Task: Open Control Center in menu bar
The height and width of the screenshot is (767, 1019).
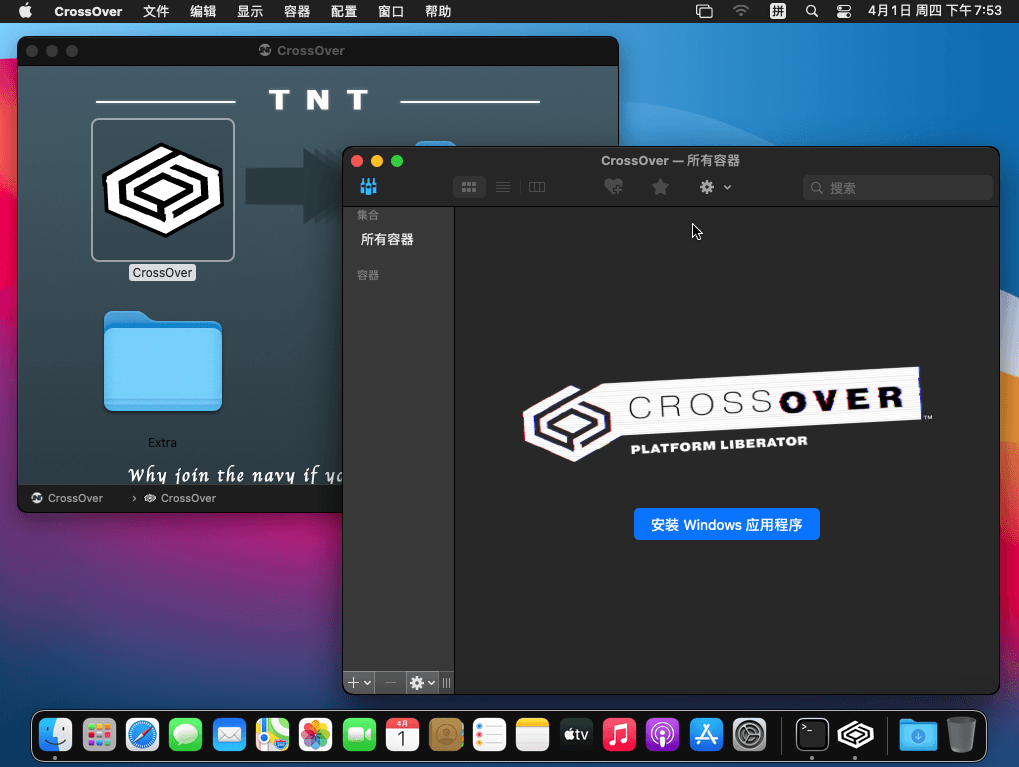Action: 844,11
